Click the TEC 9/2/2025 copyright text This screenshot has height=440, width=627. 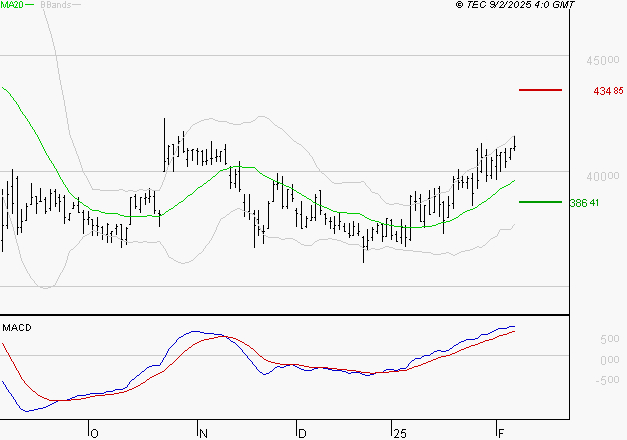pyautogui.click(x=515, y=5)
